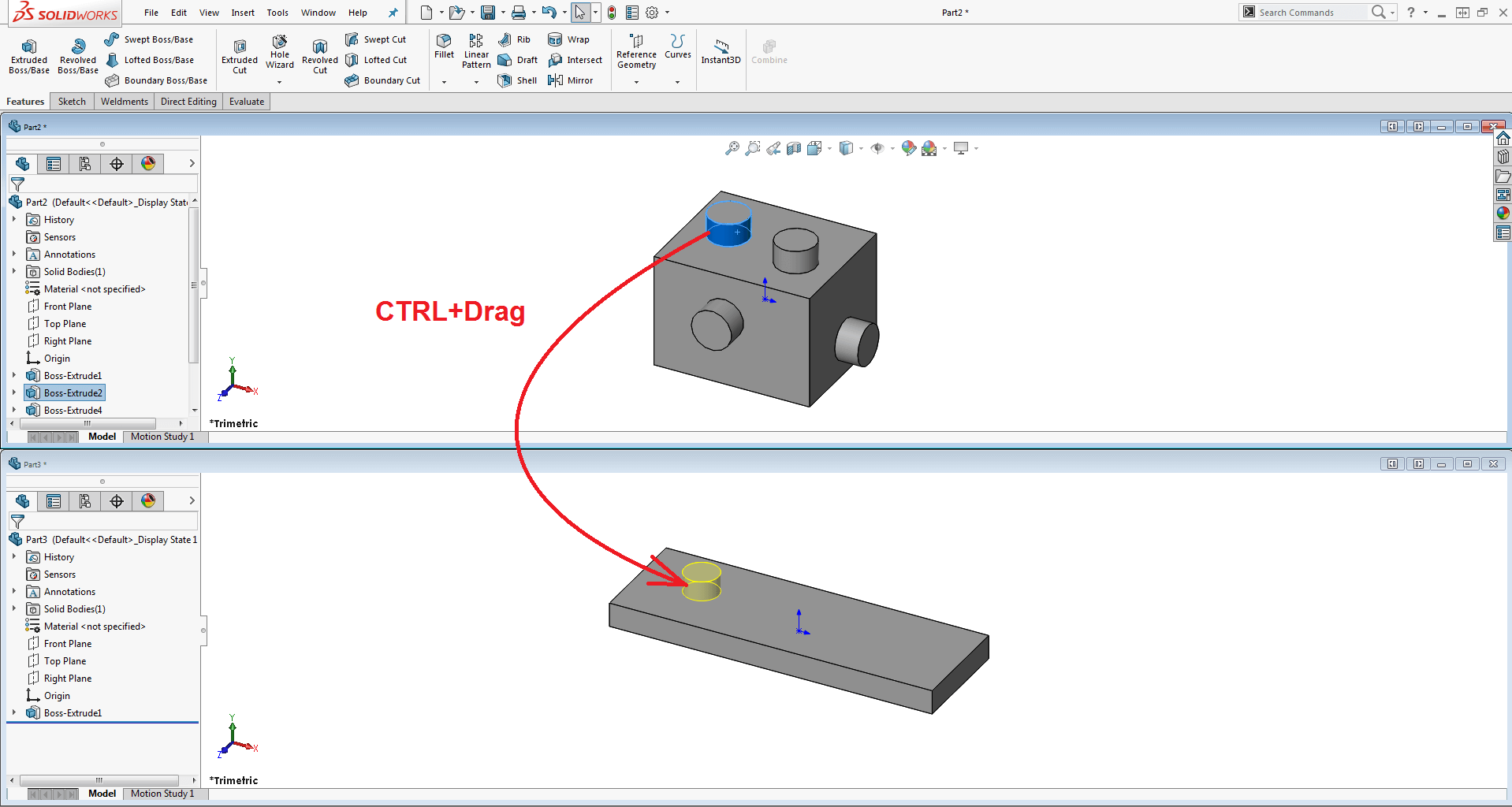Select the Mirror tool

pos(571,80)
